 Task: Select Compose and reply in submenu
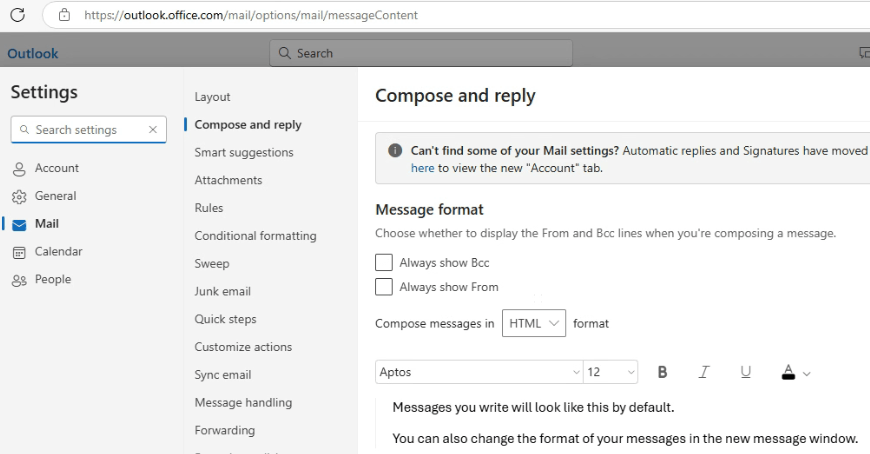point(247,124)
